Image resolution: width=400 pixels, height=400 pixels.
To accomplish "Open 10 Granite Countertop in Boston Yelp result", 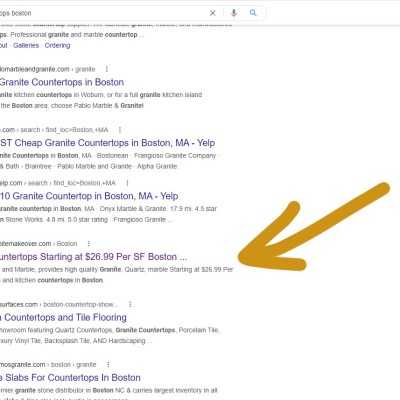I will (89, 196).
